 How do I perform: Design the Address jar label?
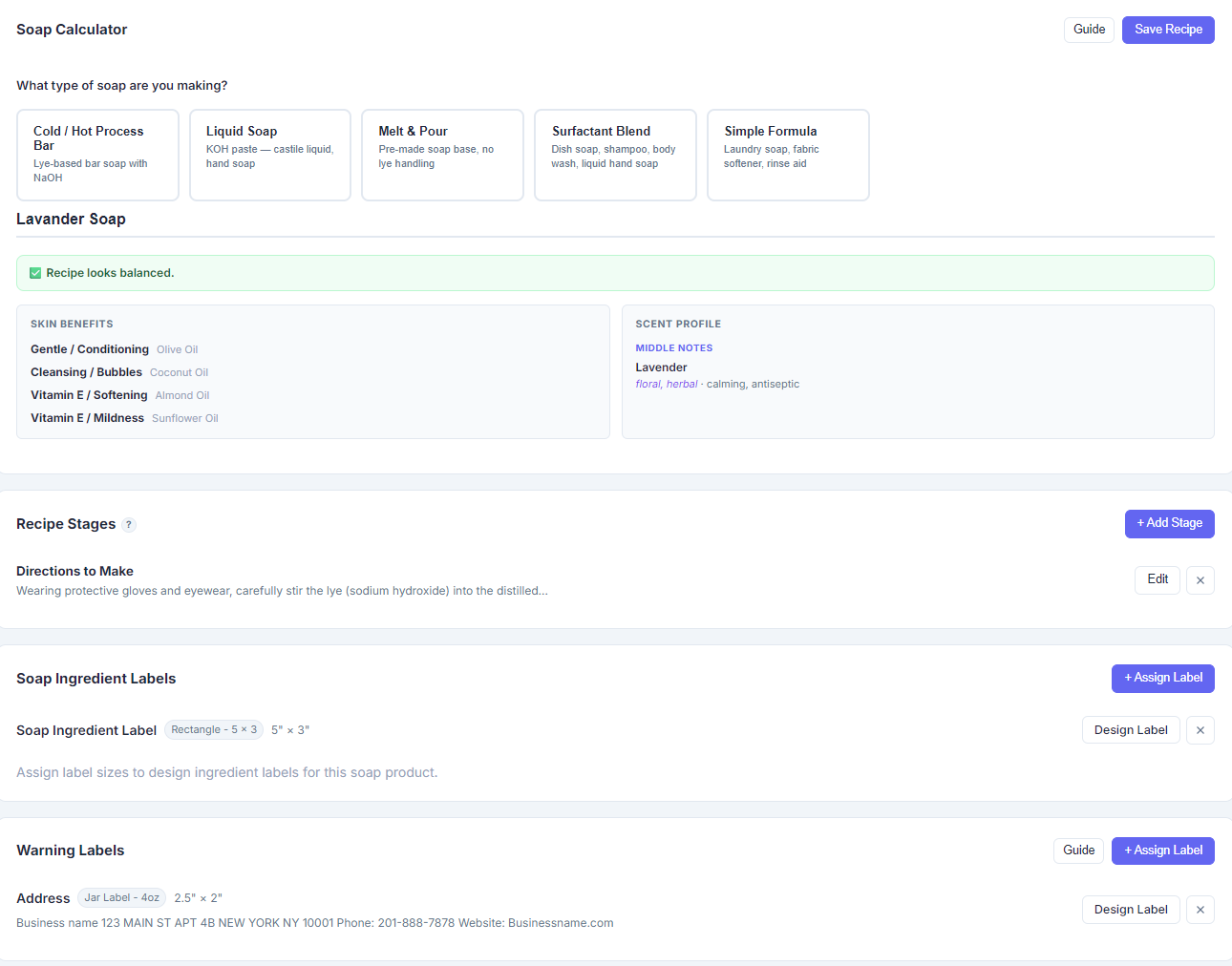[1130, 910]
